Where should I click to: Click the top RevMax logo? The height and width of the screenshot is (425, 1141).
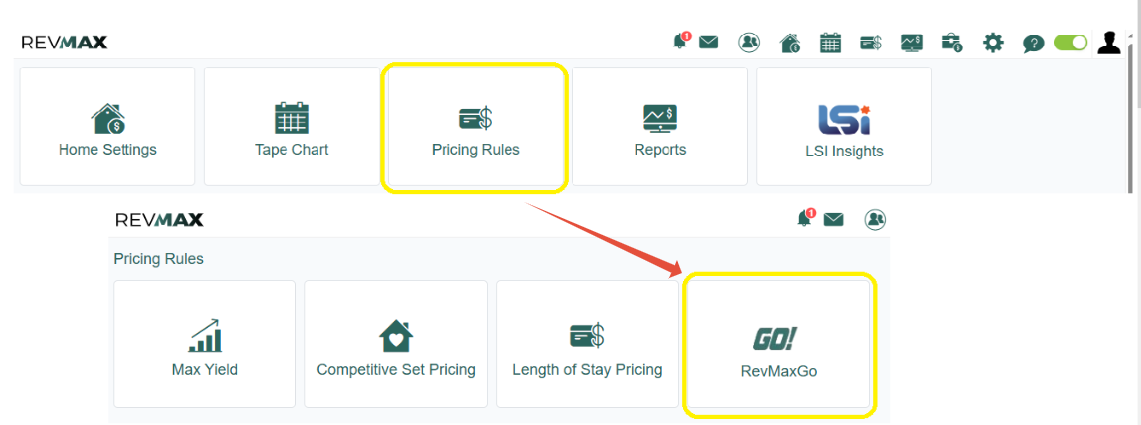pos(64,42)
